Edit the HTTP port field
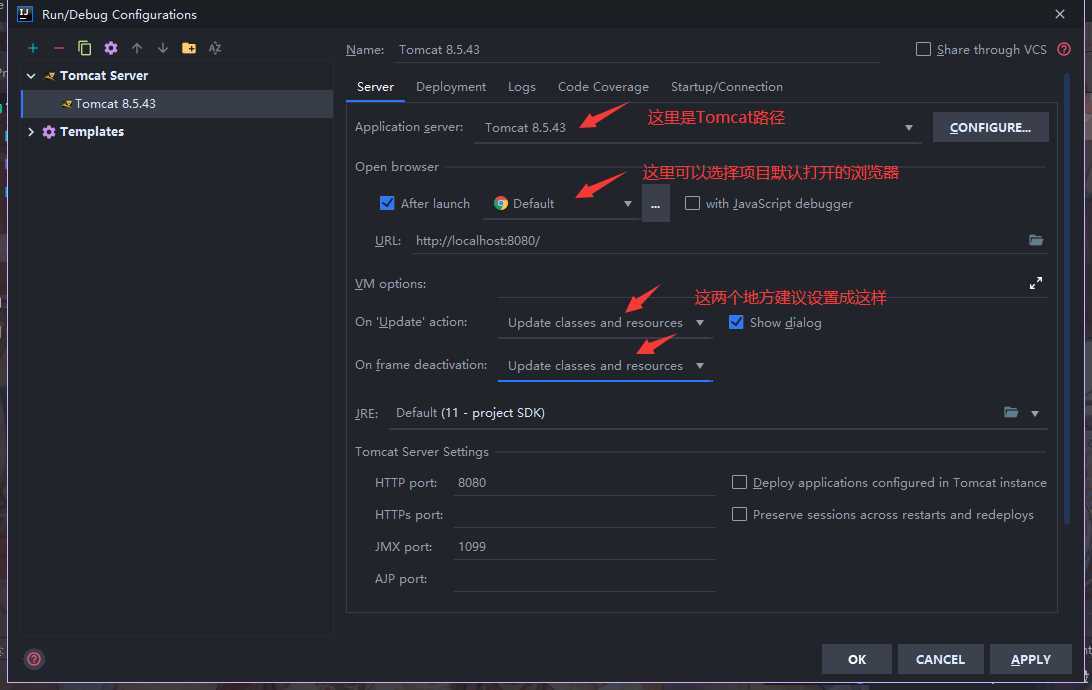Screen dimensions: 1092x690 click(584, 483)
